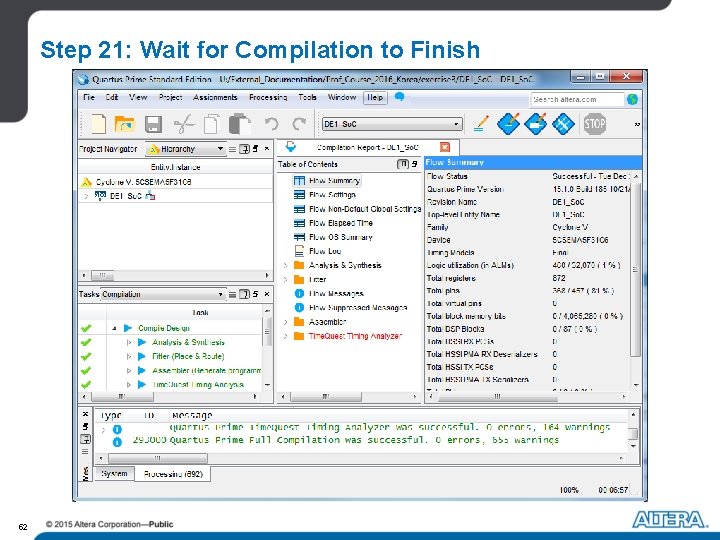Click the Copy toolbar icon
This screenshot has width=720, height=540.
tap(211, 124)
